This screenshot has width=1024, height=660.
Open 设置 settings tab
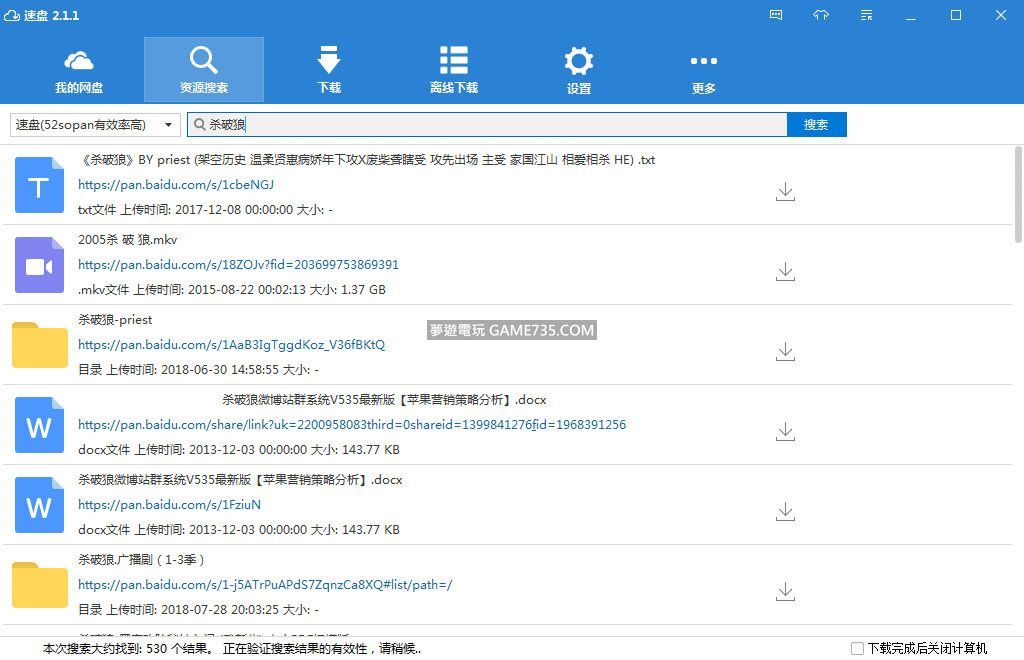coord(579,71)
